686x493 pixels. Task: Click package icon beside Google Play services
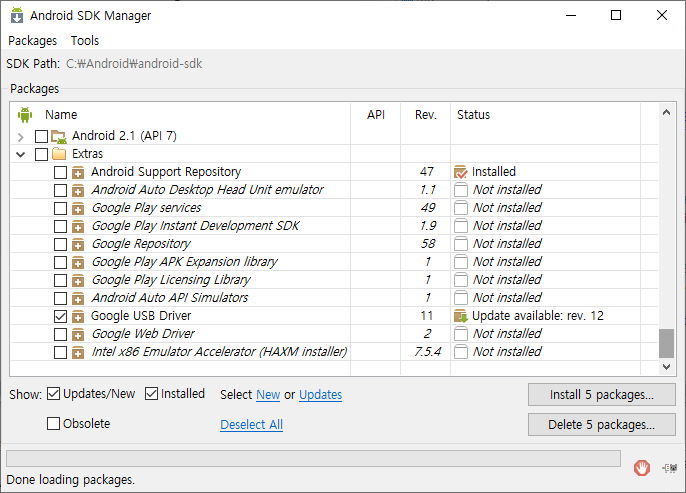[x=78, y=208]
